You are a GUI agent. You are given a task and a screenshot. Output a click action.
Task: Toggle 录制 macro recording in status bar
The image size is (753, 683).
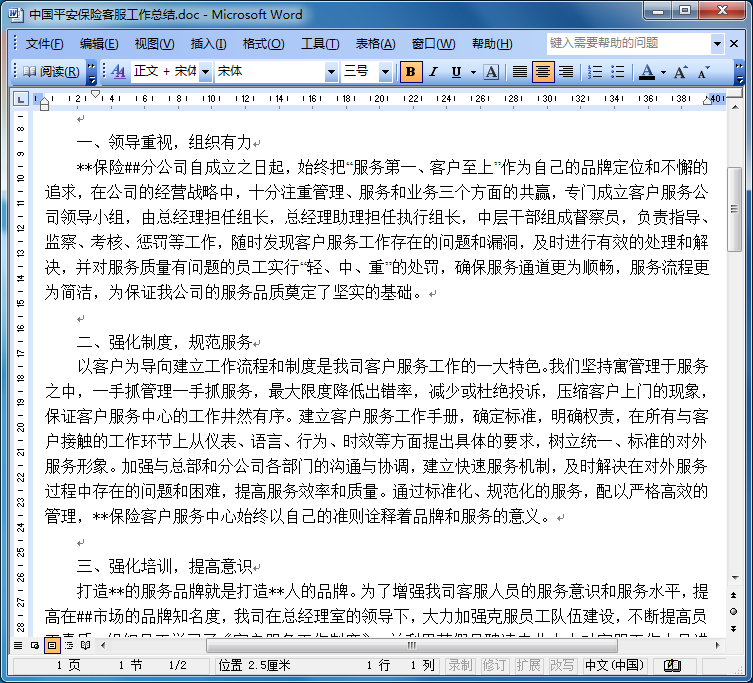pos(460,666)
